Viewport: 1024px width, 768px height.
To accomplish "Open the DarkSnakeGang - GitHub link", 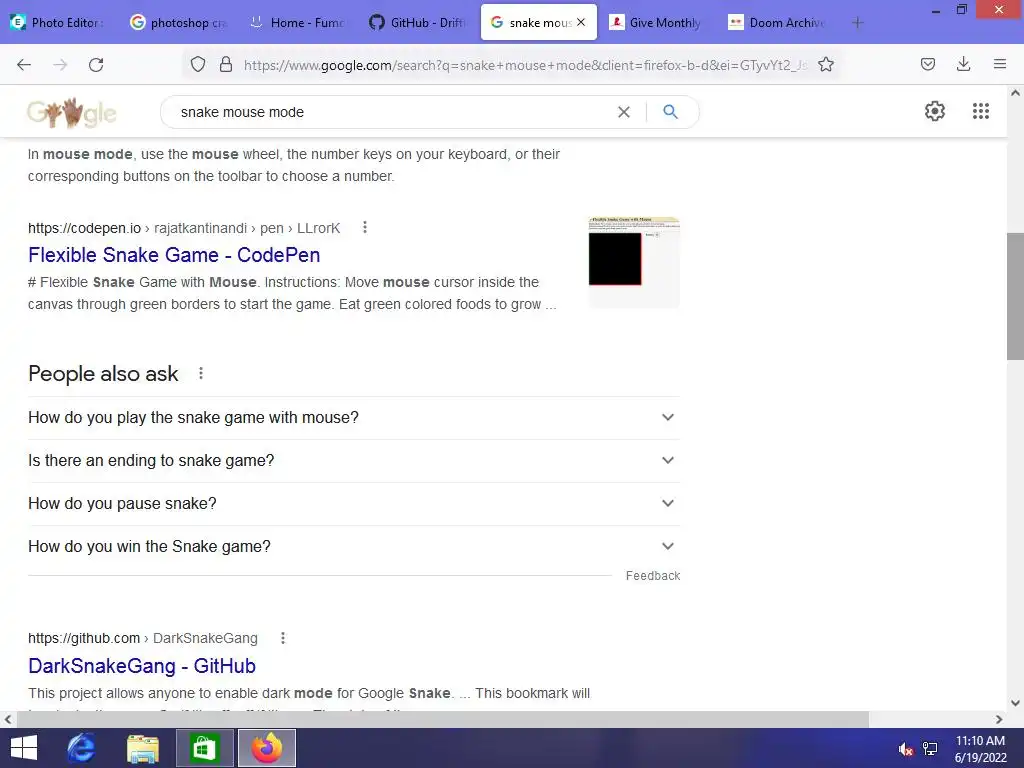I will pyautogui.click(x=142, y=665).
